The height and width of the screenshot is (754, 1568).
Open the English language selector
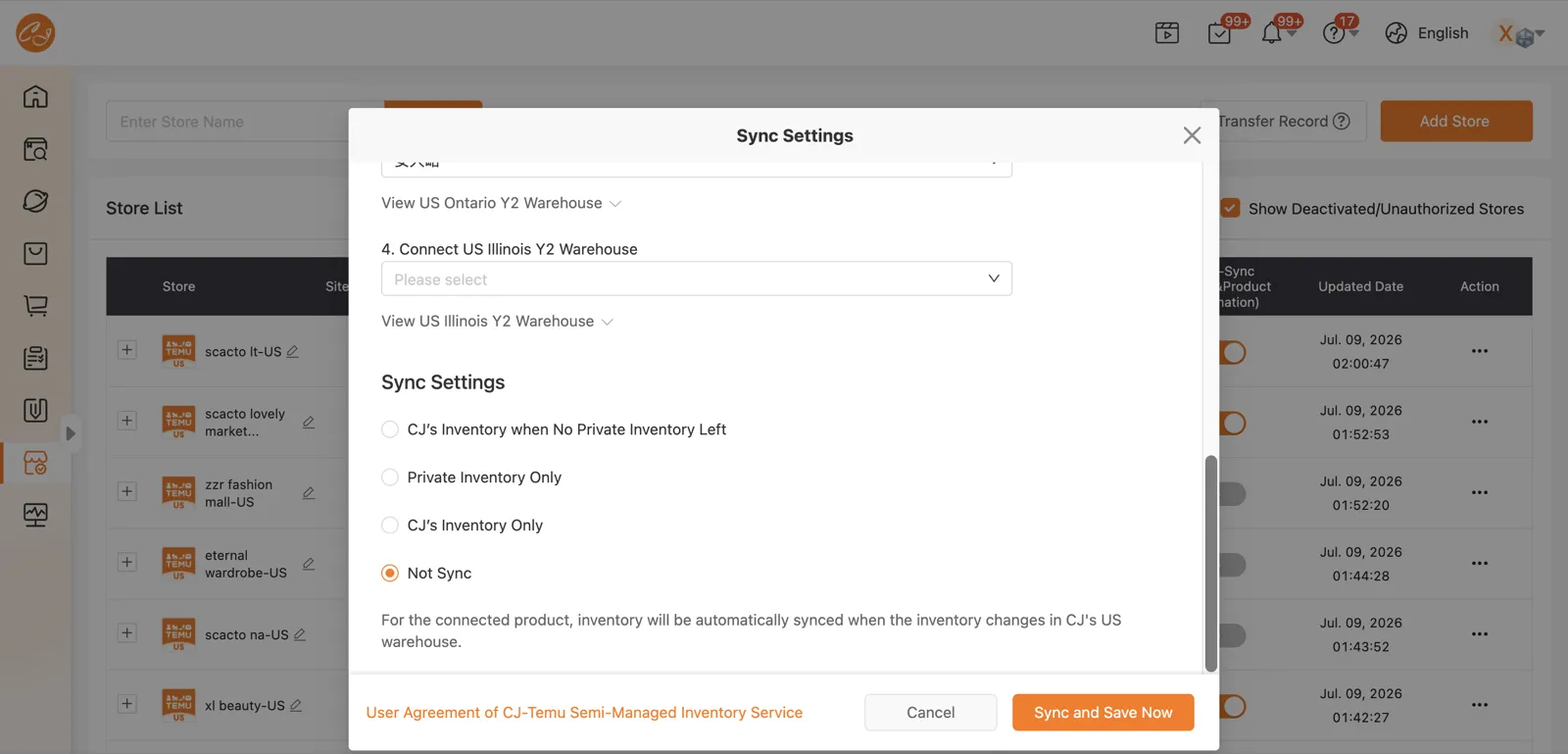click(x=1427, y=33)
